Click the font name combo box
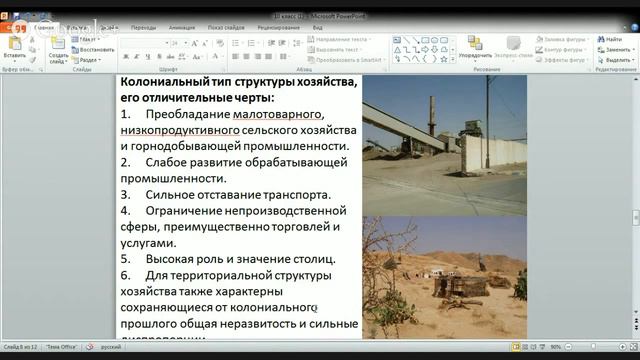This screenshot has width=640, height=360. (x=144, y=43)
